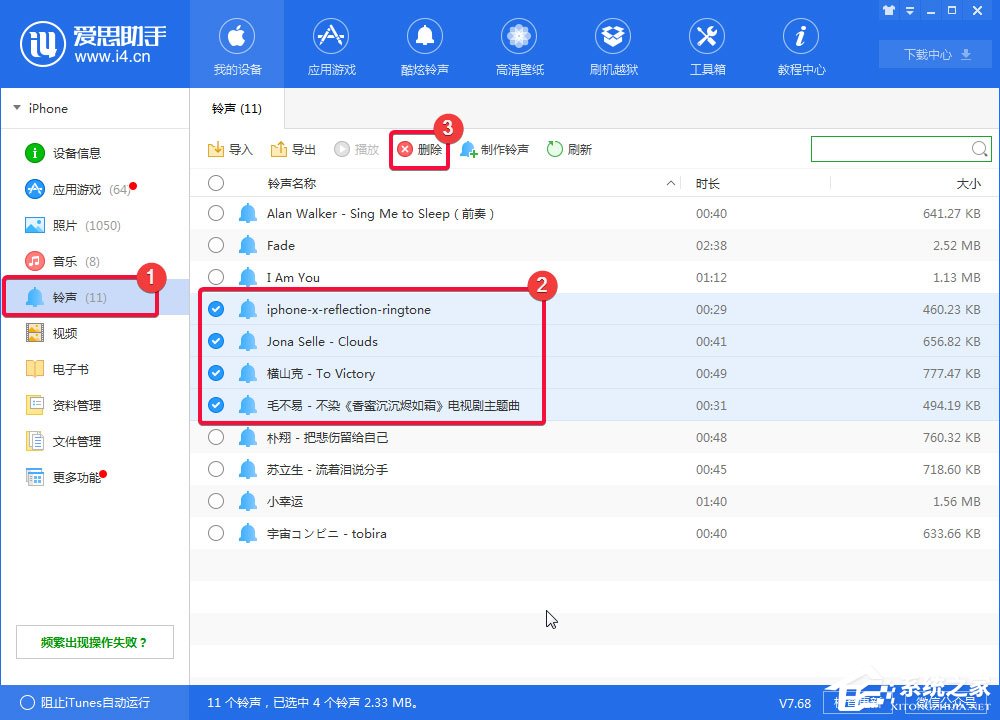Switch to the 铃声 (11) tab
This screenshot has height=720, width=1000.
[x=235, y=109]
